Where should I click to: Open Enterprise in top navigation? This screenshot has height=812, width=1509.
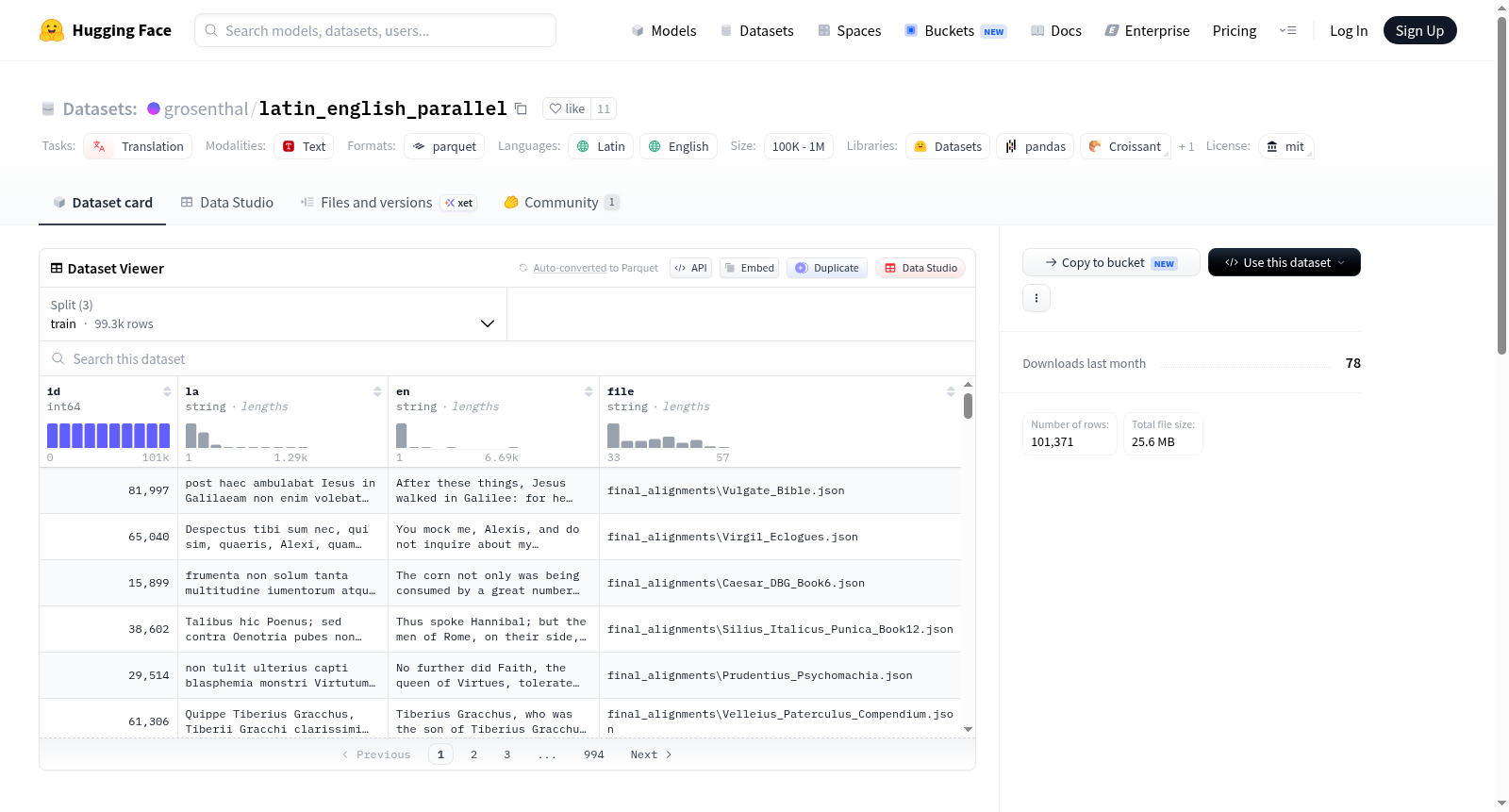1148,31
